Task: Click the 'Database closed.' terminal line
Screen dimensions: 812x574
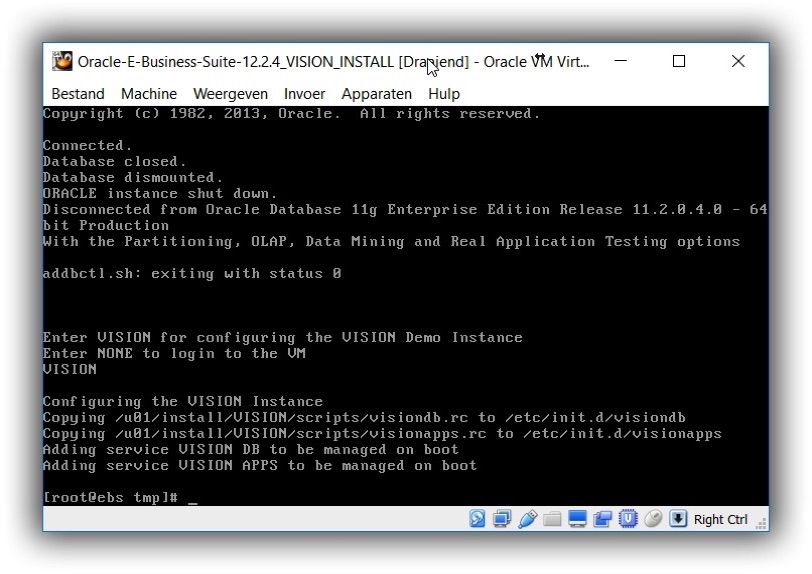Action: pos(114,162)
